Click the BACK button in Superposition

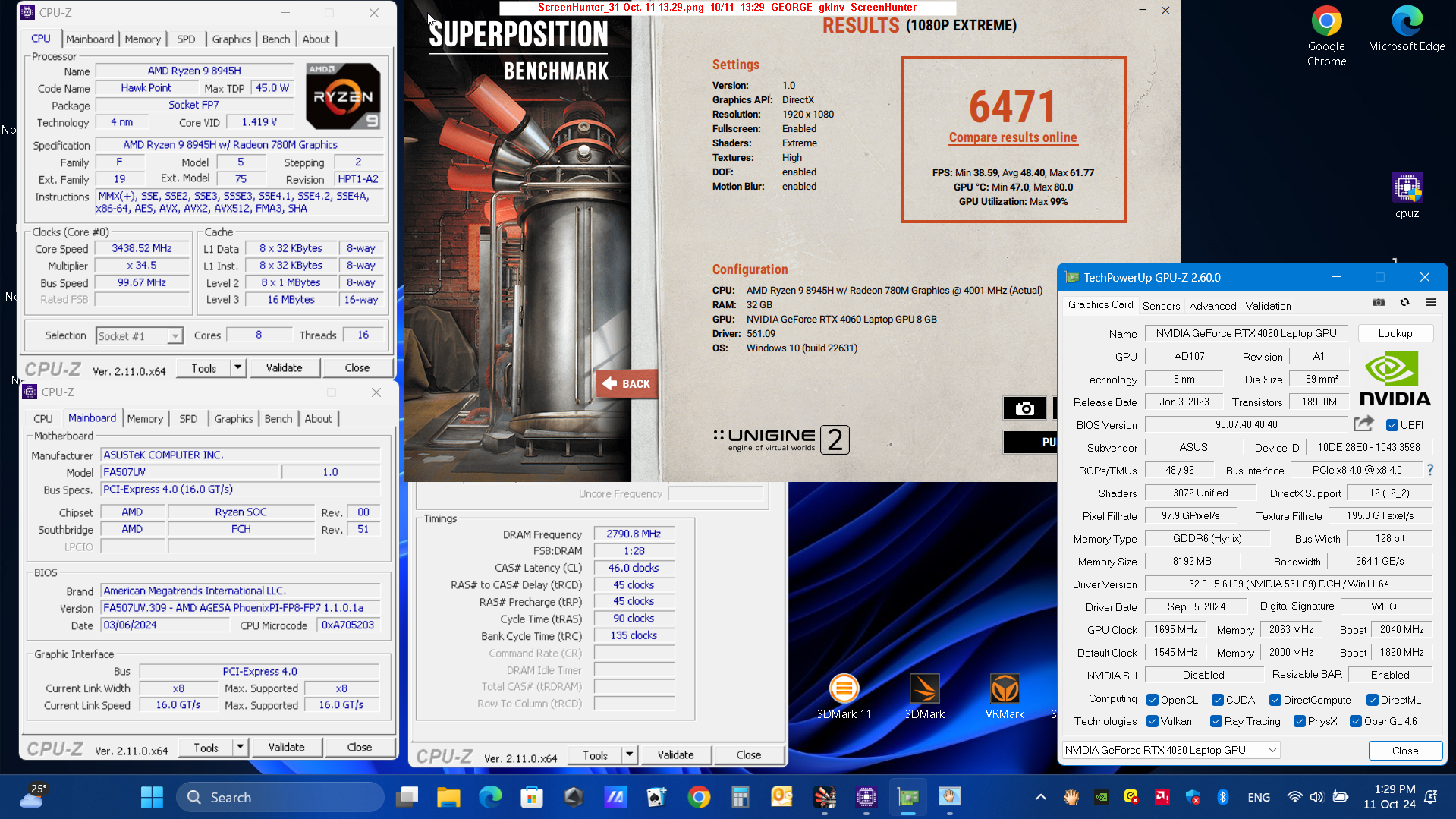point(627,383)
